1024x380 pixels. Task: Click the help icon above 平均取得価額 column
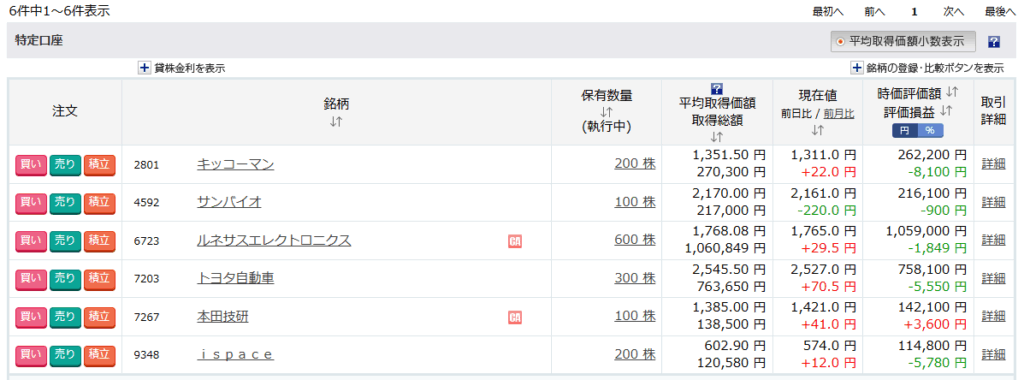[716, 89]
